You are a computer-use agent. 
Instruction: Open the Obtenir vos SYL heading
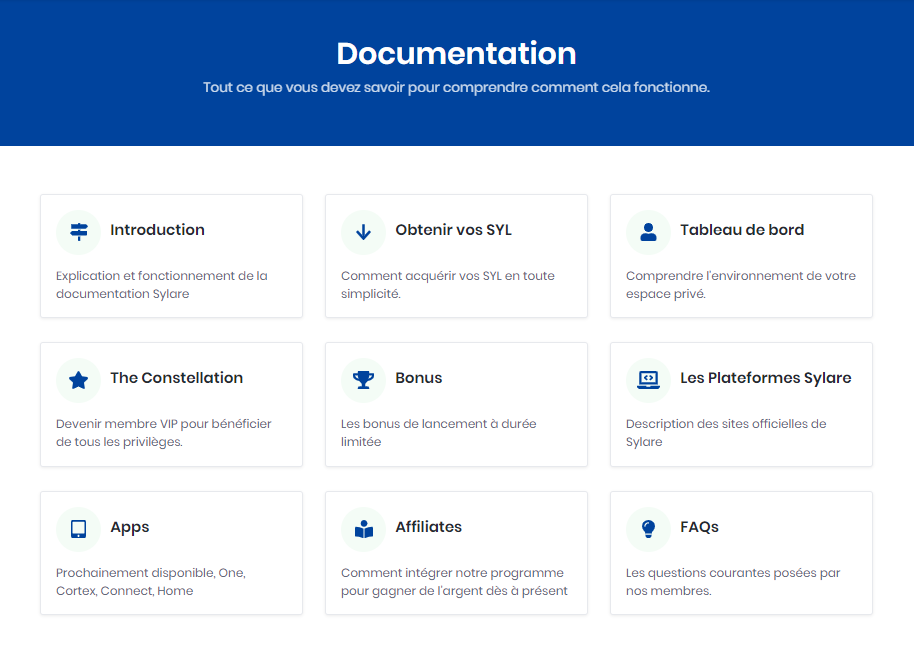coord(453,230)
